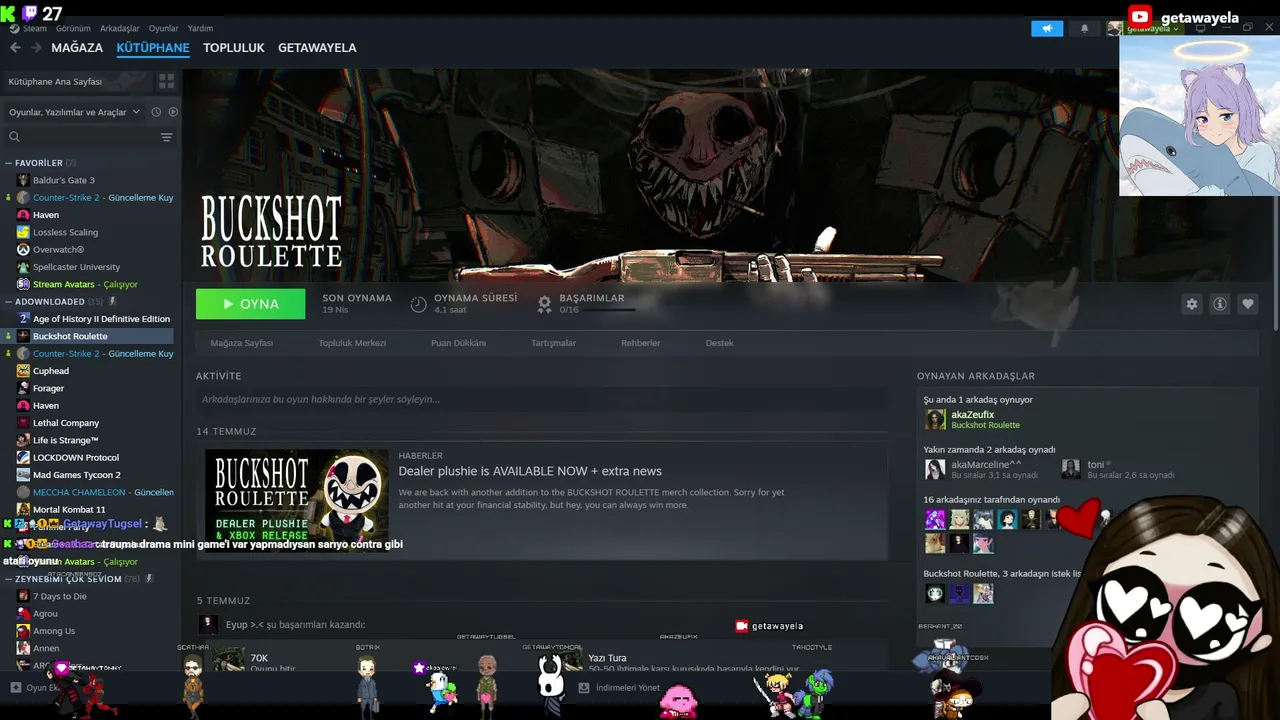Select Agrou in the library list
The width and height of the screenshot is (1280, 720).
tap(45, 614)
